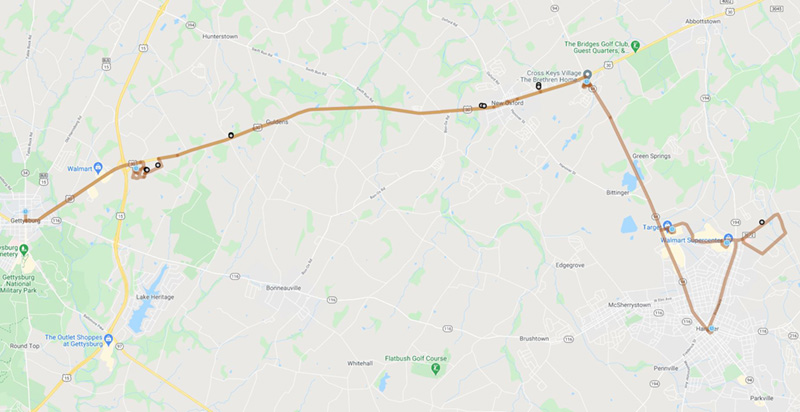Click the black route marker near Guldens
The width and height of the screenshot is (800, 412).
[231, 135]
